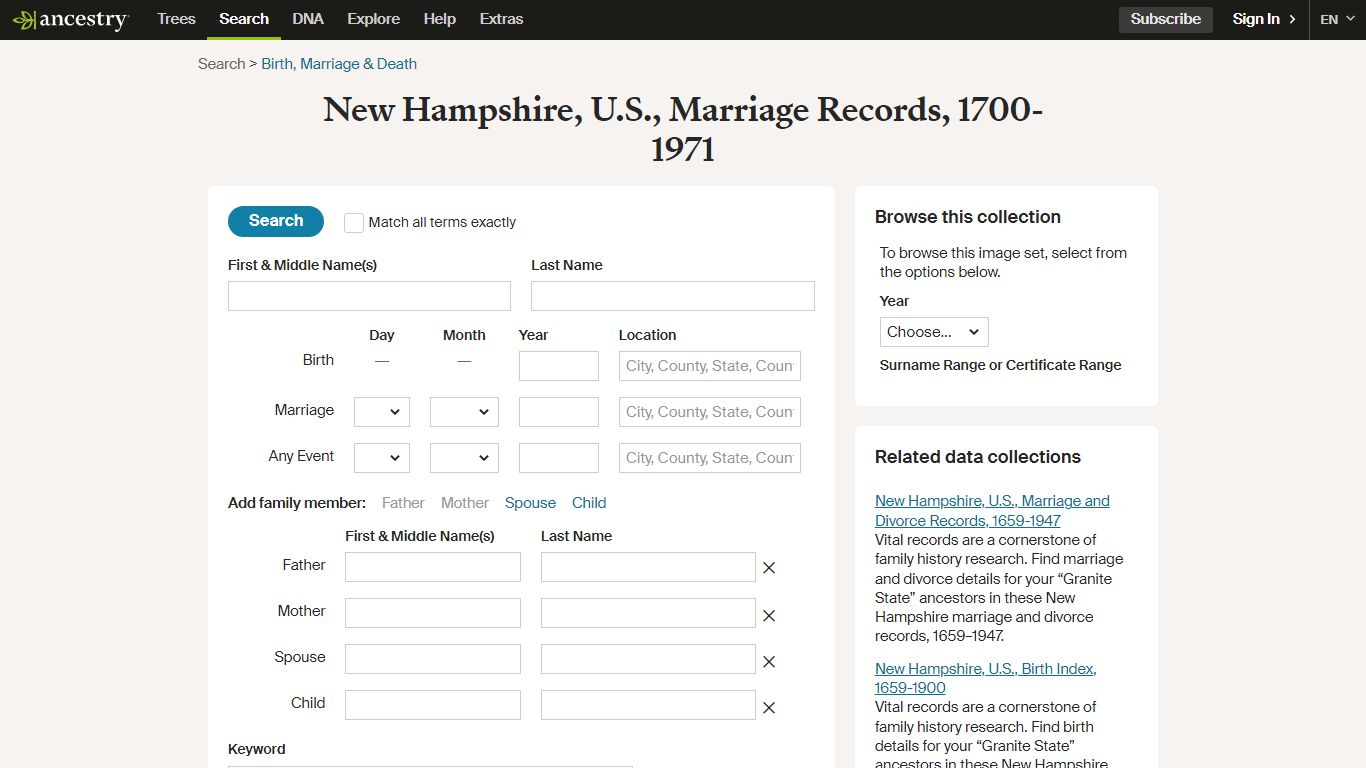Click the Any Event Location field

coord(710,458)
